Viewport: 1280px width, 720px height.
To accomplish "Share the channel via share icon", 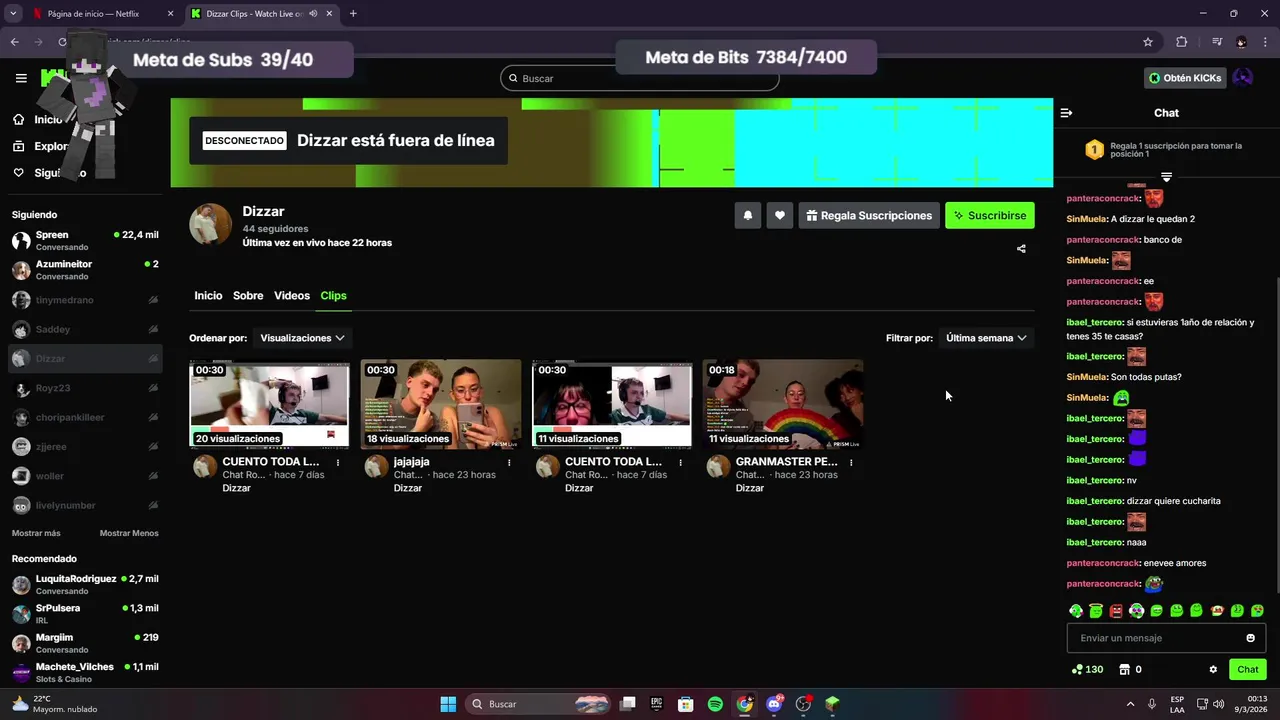I will [x=1021, y=249].
